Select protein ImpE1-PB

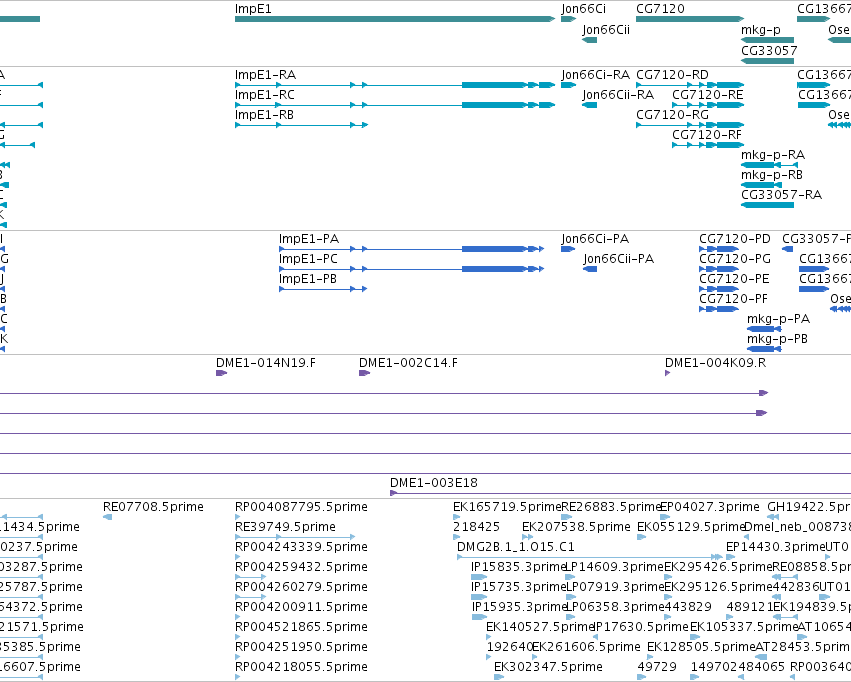point(323,289)
